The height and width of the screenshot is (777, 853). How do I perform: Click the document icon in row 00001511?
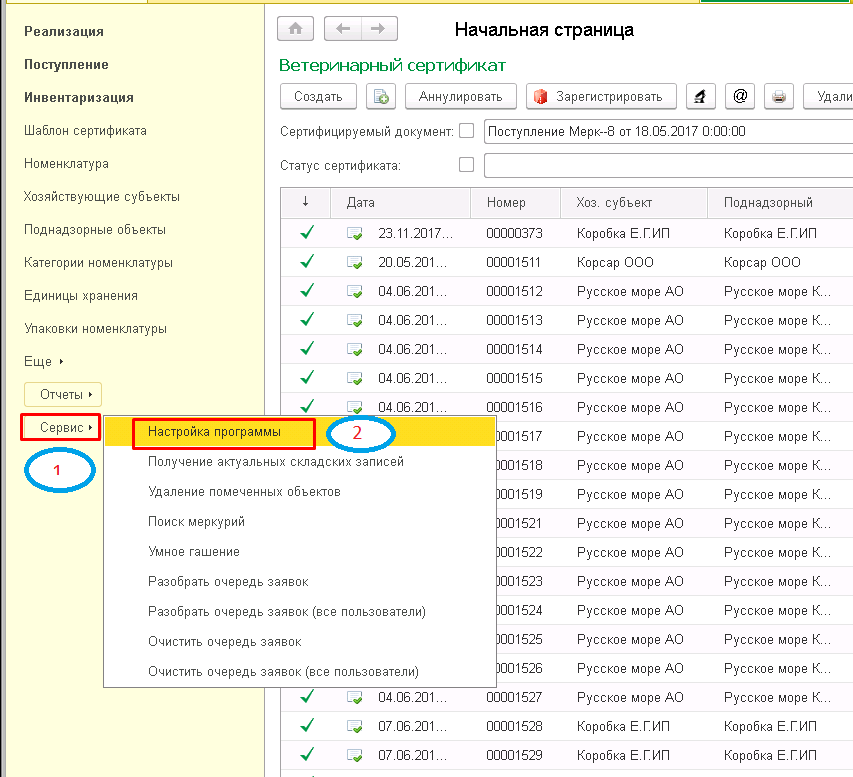pos(355,262)
